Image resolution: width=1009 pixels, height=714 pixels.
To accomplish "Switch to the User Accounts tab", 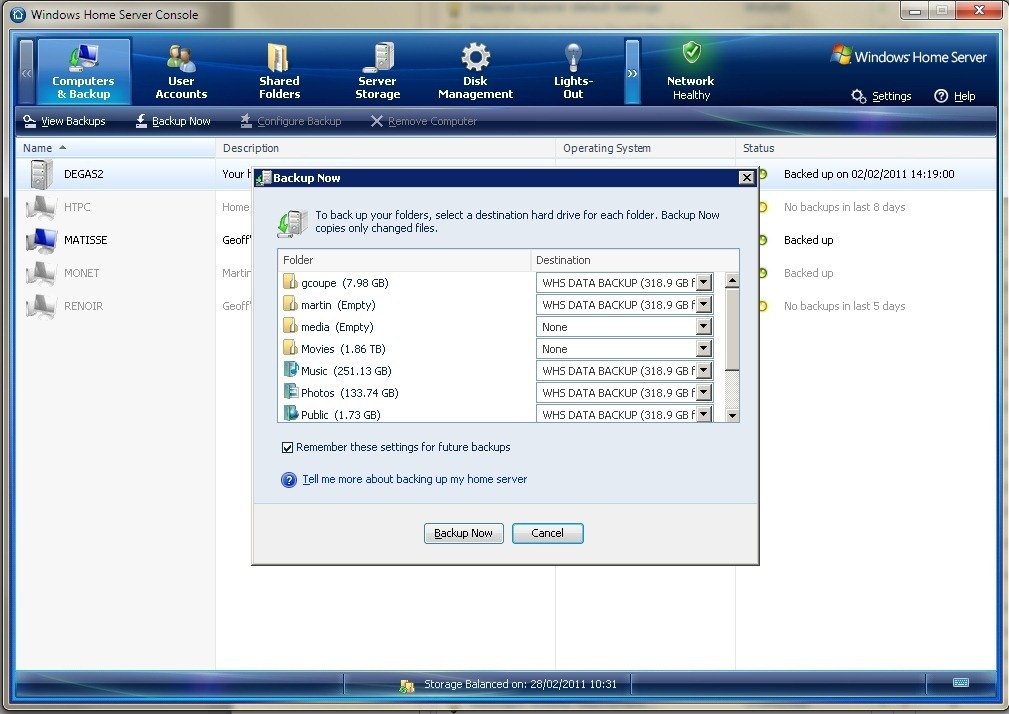I will point(181,71).
